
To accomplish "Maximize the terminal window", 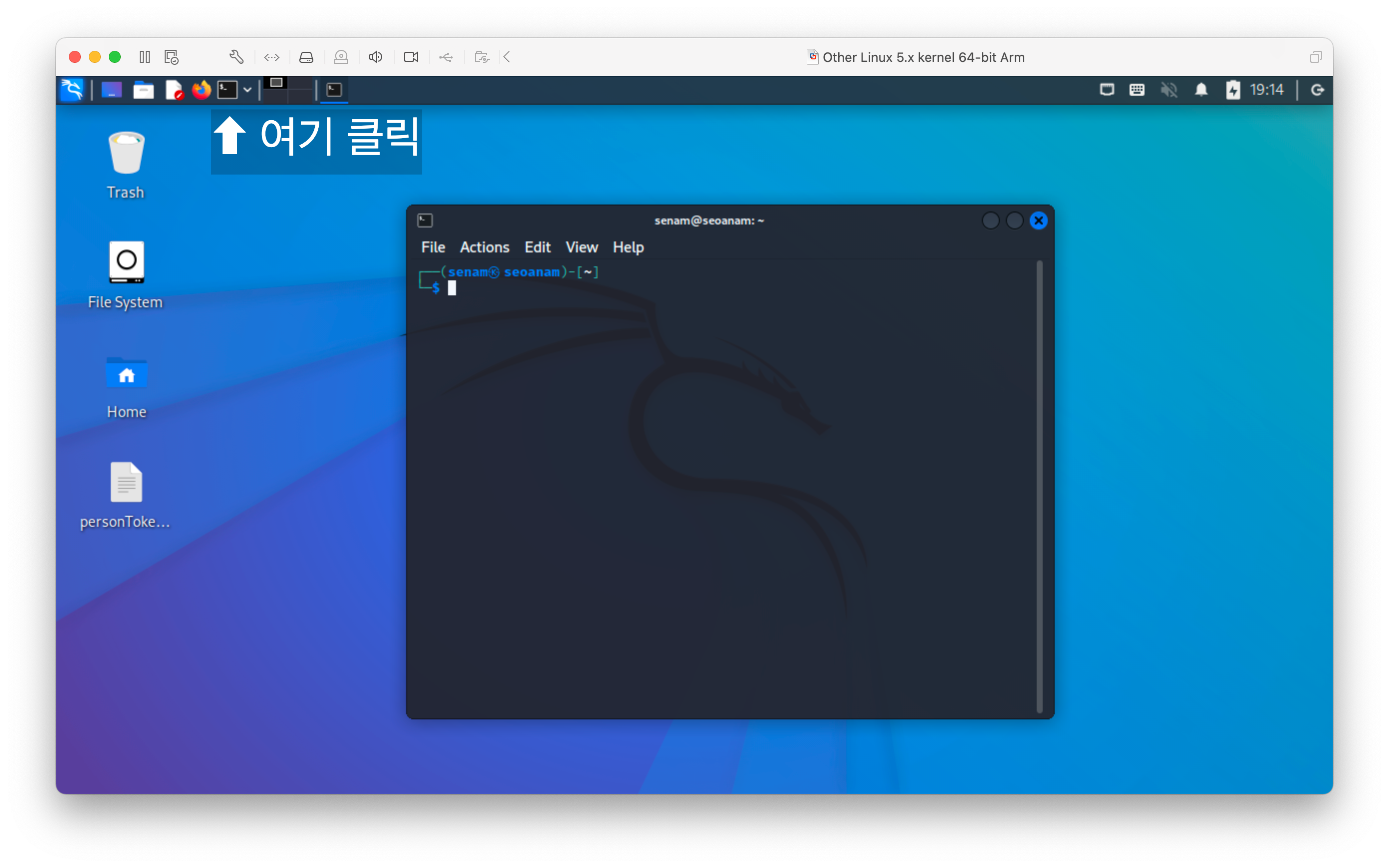I will pos(1014,220).
